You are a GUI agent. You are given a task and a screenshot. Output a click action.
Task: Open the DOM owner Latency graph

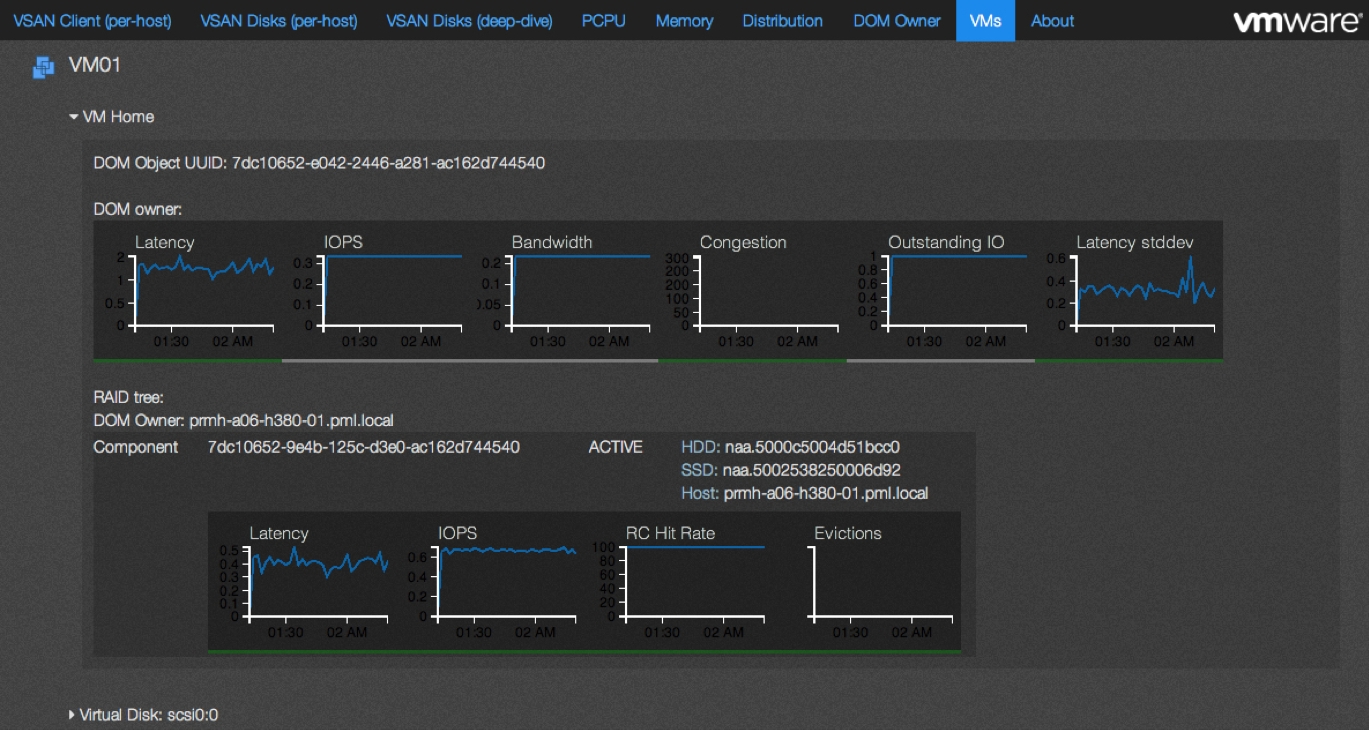(187, 291)
